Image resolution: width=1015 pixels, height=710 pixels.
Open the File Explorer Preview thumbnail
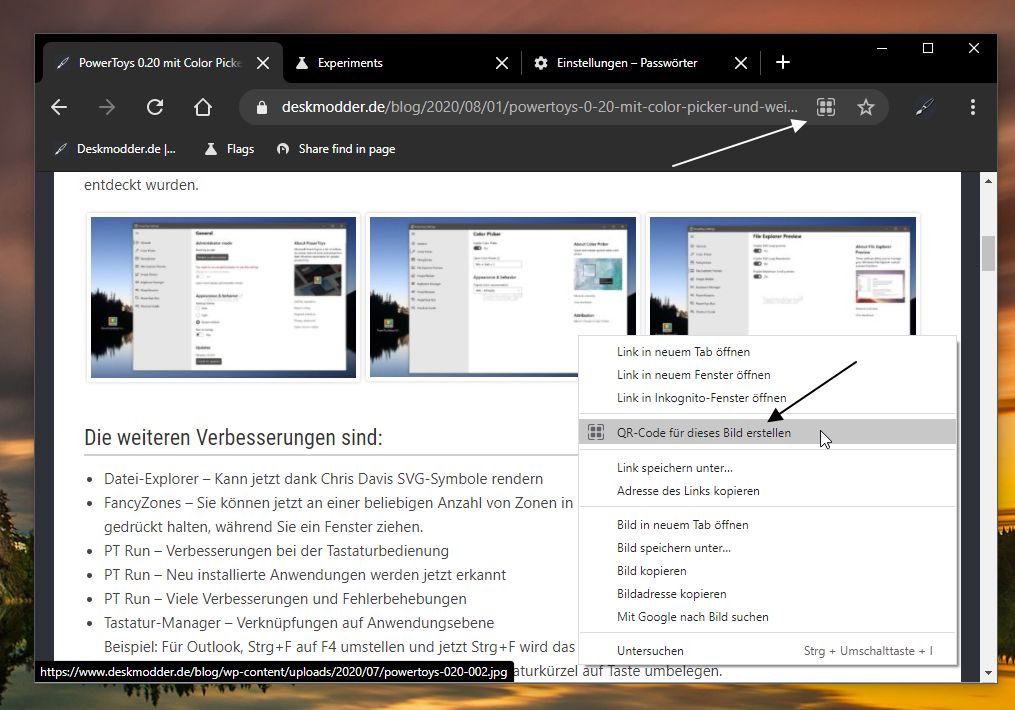783,276
